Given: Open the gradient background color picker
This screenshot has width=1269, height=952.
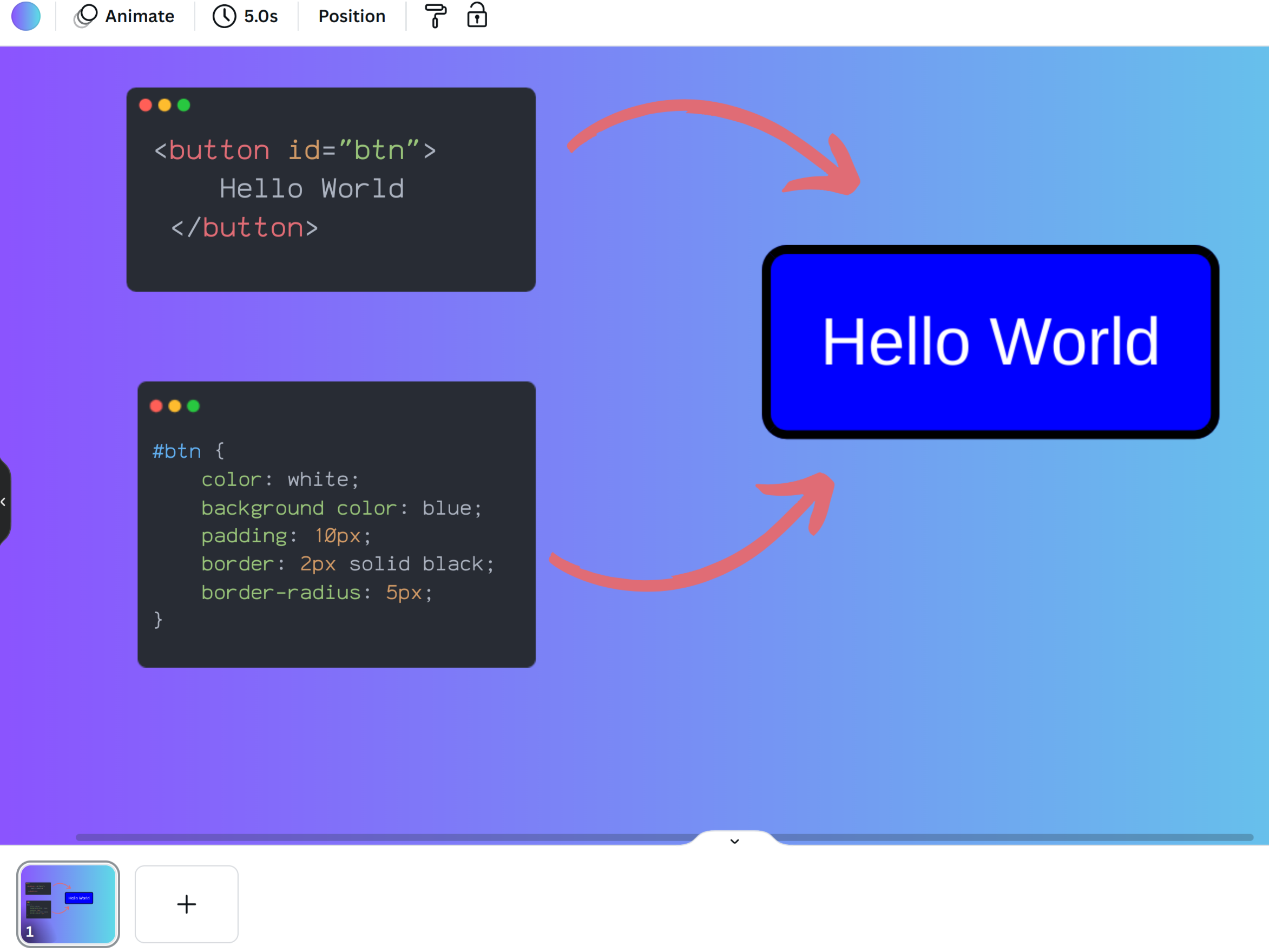Looking at the screenshot, I should [x=26, y=16].
